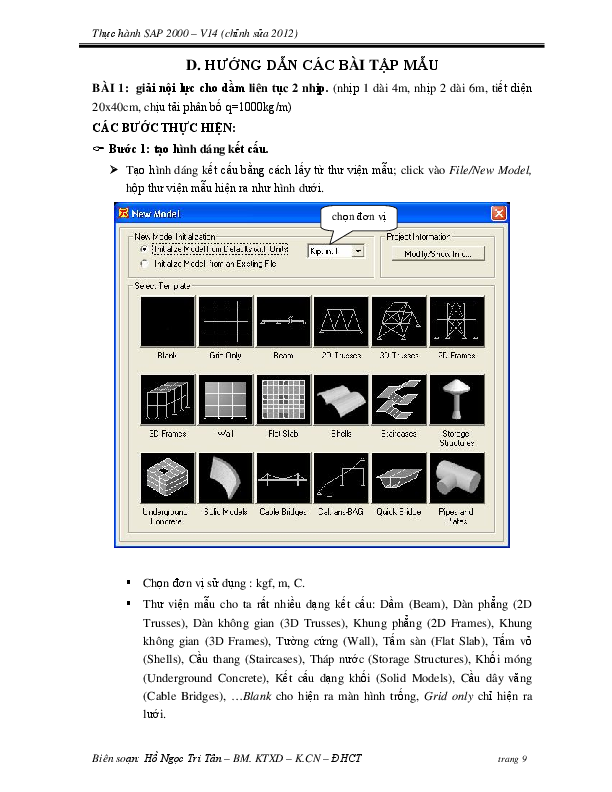Close the New Model dialog
Image resolution: width=612 pixels, height=792 pixels.
(x=498, y=213)
